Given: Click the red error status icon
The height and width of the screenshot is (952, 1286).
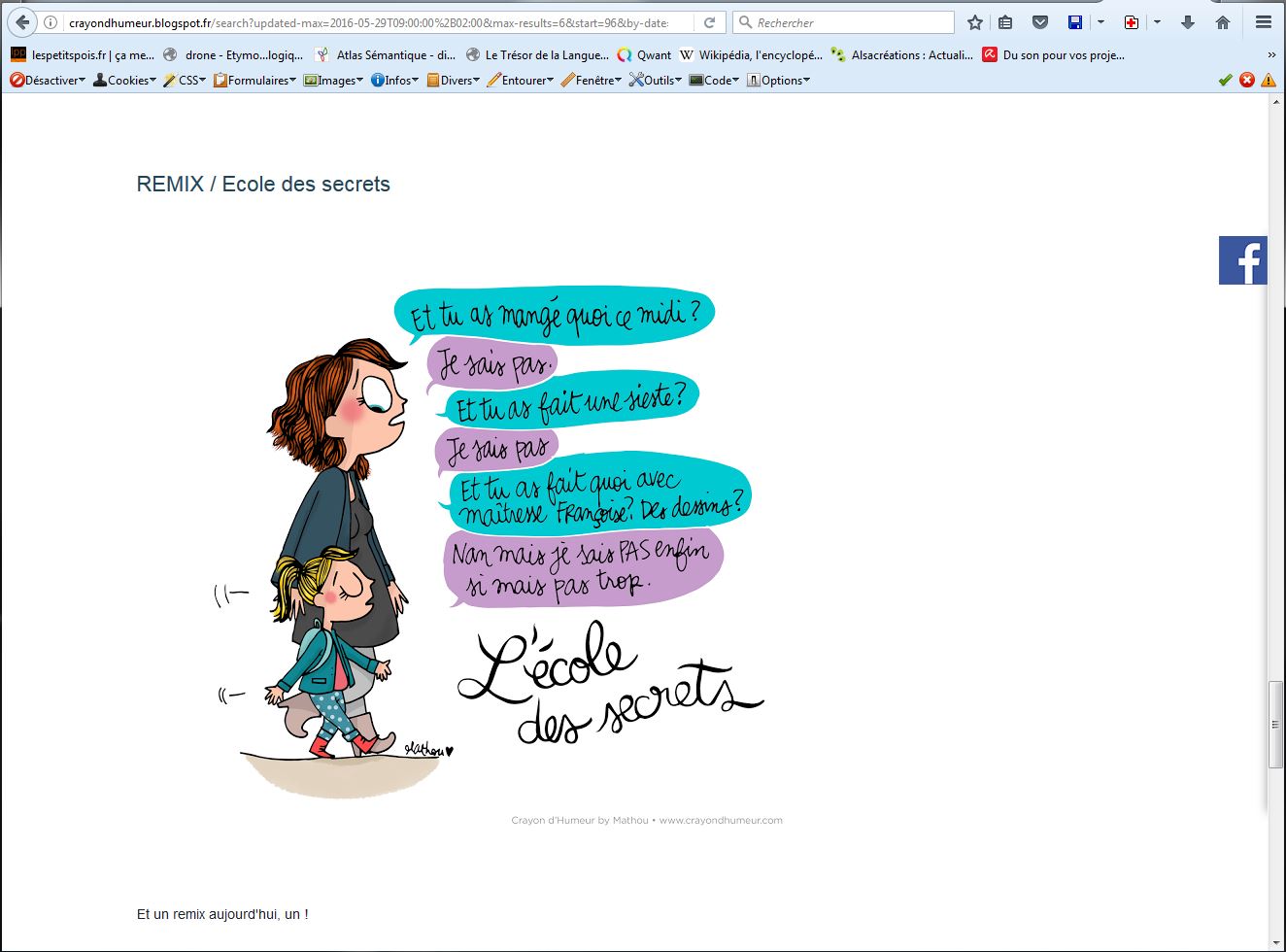Looking at the screenshot, I should click(1247, 81).
